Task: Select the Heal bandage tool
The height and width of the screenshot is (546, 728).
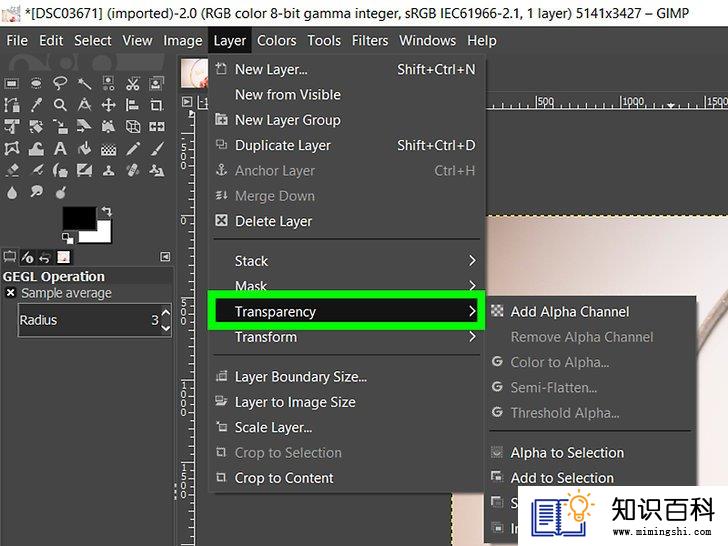Action: click(132, 170)
